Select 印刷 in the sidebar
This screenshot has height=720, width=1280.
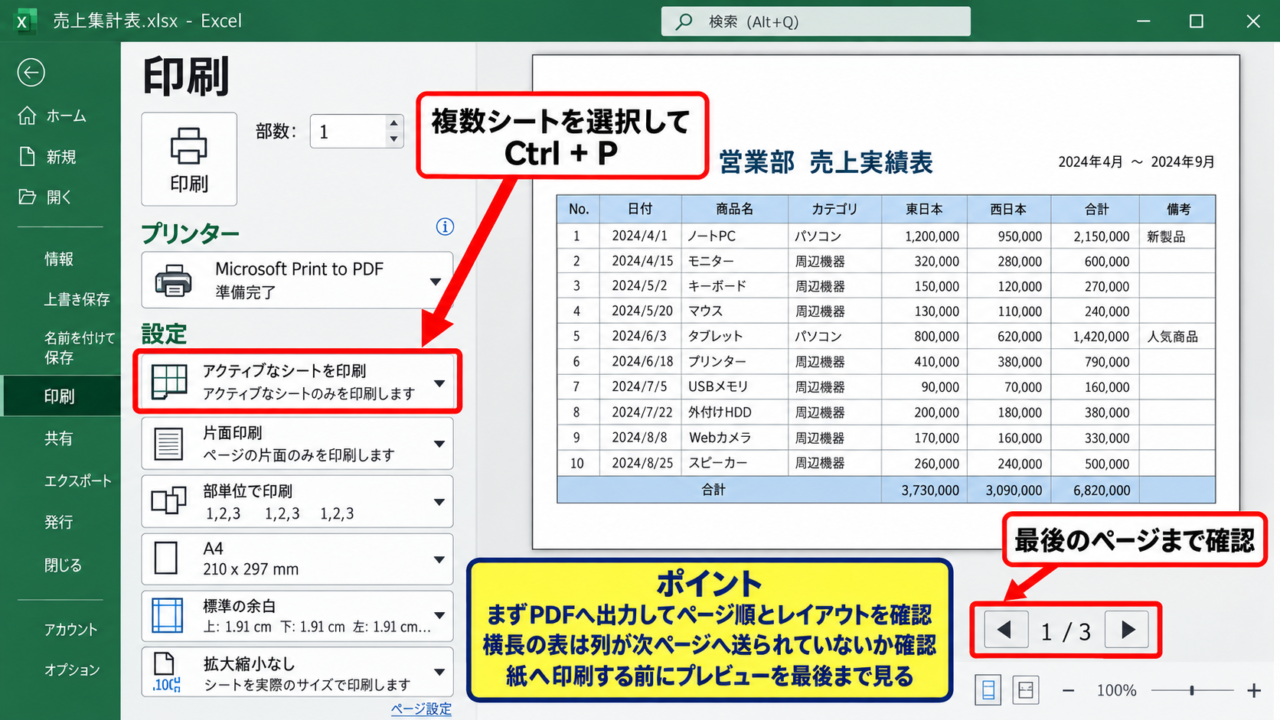pyautogui.click(x=60, y=396)
